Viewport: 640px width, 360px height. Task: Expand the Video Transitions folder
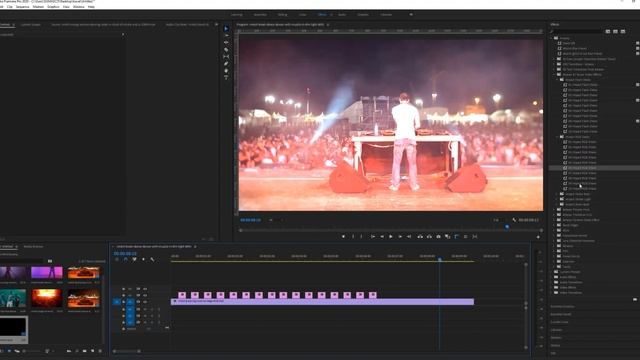click(552, 293)
